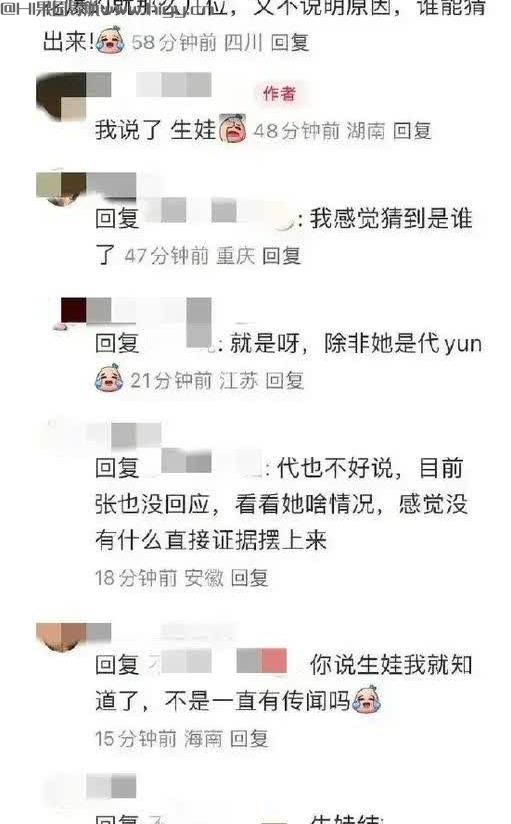Viewport: 511px width, 824px height.
Task: Open avatar of commenter saying 我感觉猜到是谁了
Action: [x=61, y=188]
